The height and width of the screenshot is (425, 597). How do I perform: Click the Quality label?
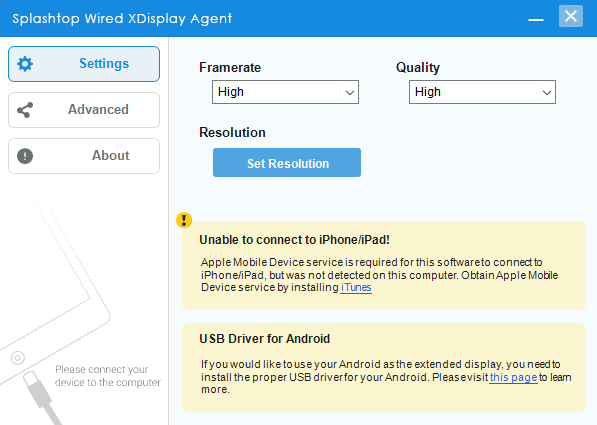pos(418,67)
